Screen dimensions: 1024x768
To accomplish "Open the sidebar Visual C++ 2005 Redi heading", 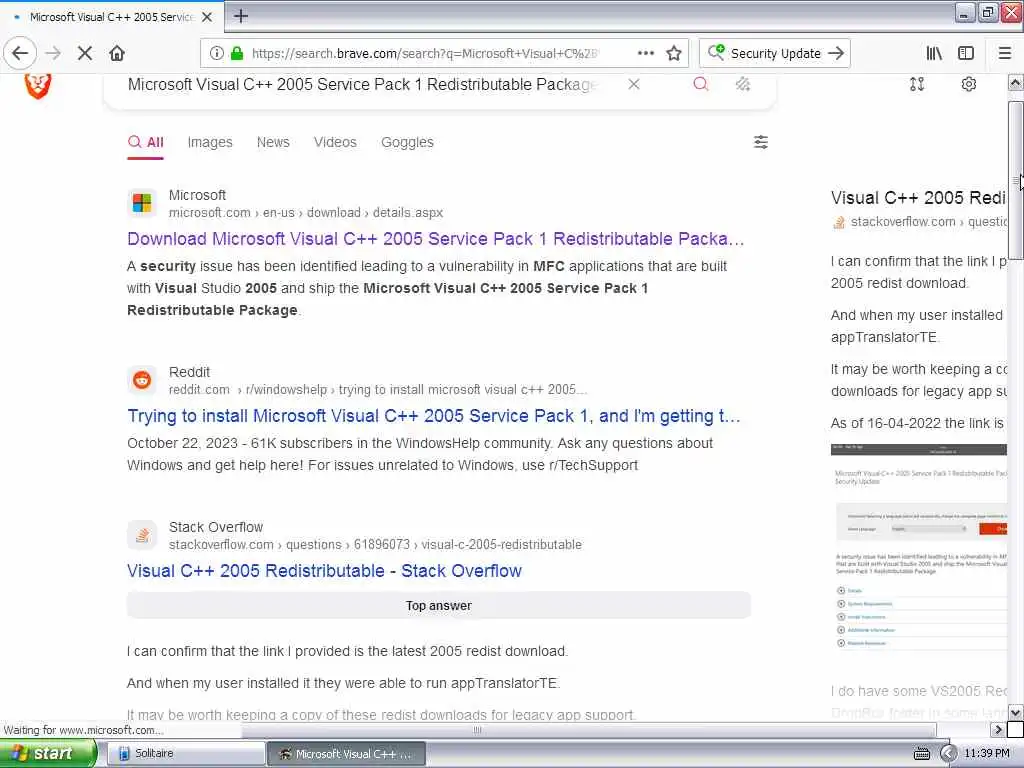I will (x=918, y=198).
